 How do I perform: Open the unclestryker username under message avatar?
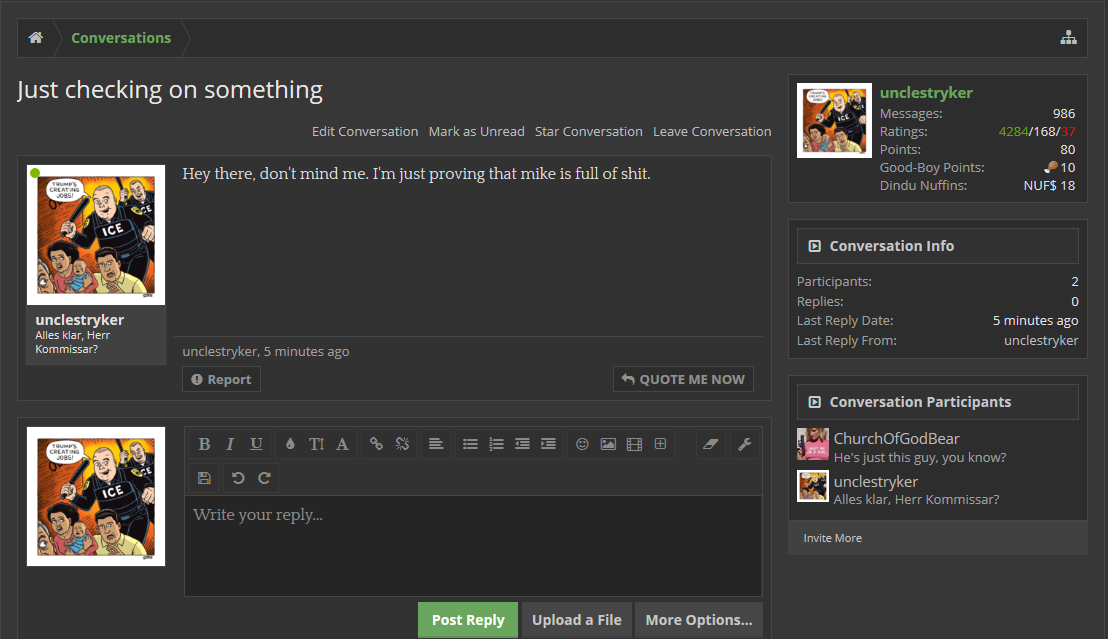point(80,320)
